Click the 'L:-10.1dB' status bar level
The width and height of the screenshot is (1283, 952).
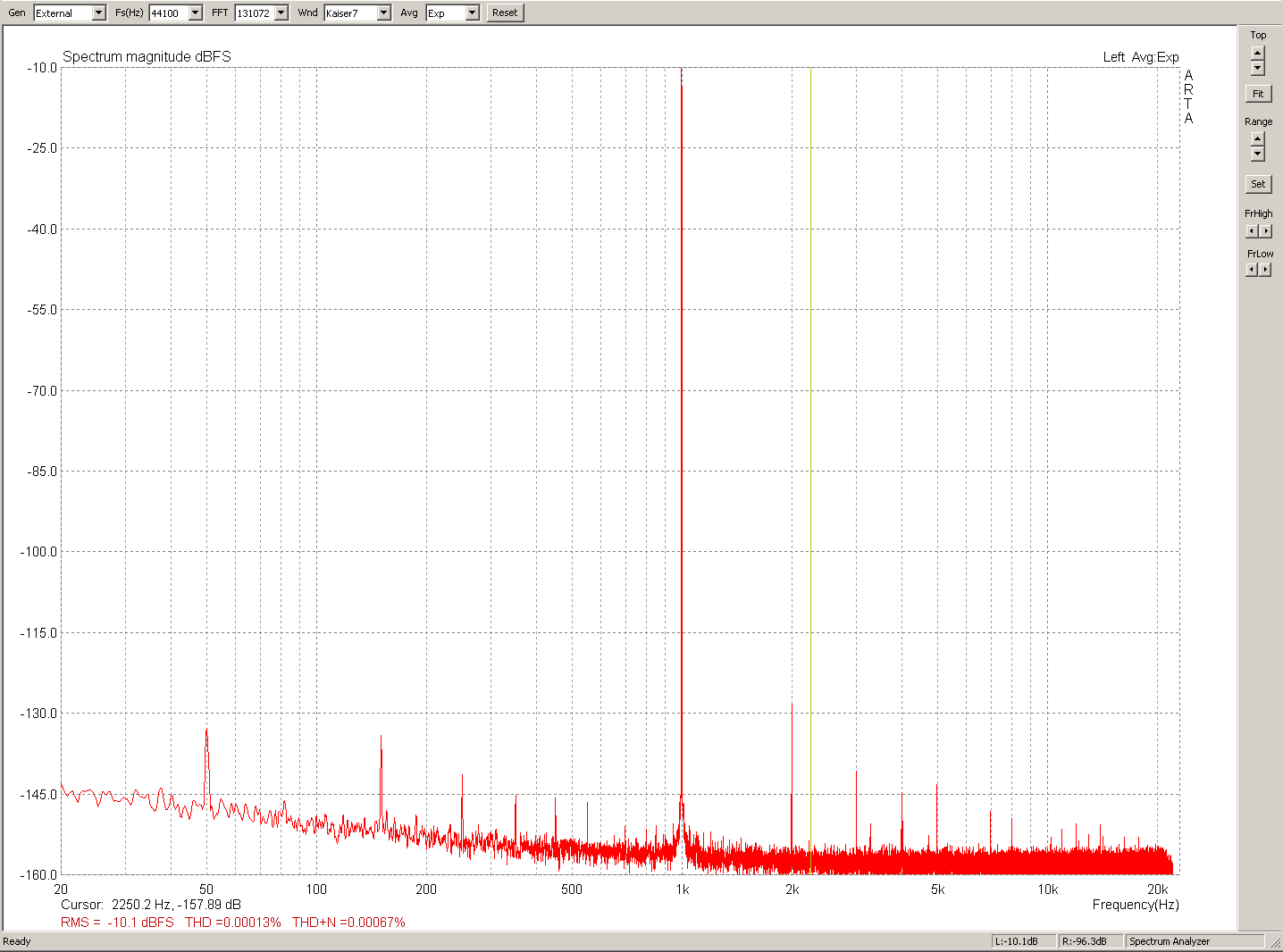coord(1024,941)
